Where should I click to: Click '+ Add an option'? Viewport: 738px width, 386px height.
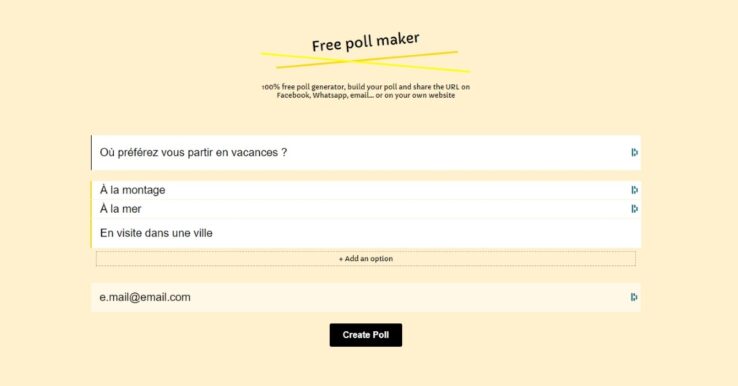coord(366,258)
